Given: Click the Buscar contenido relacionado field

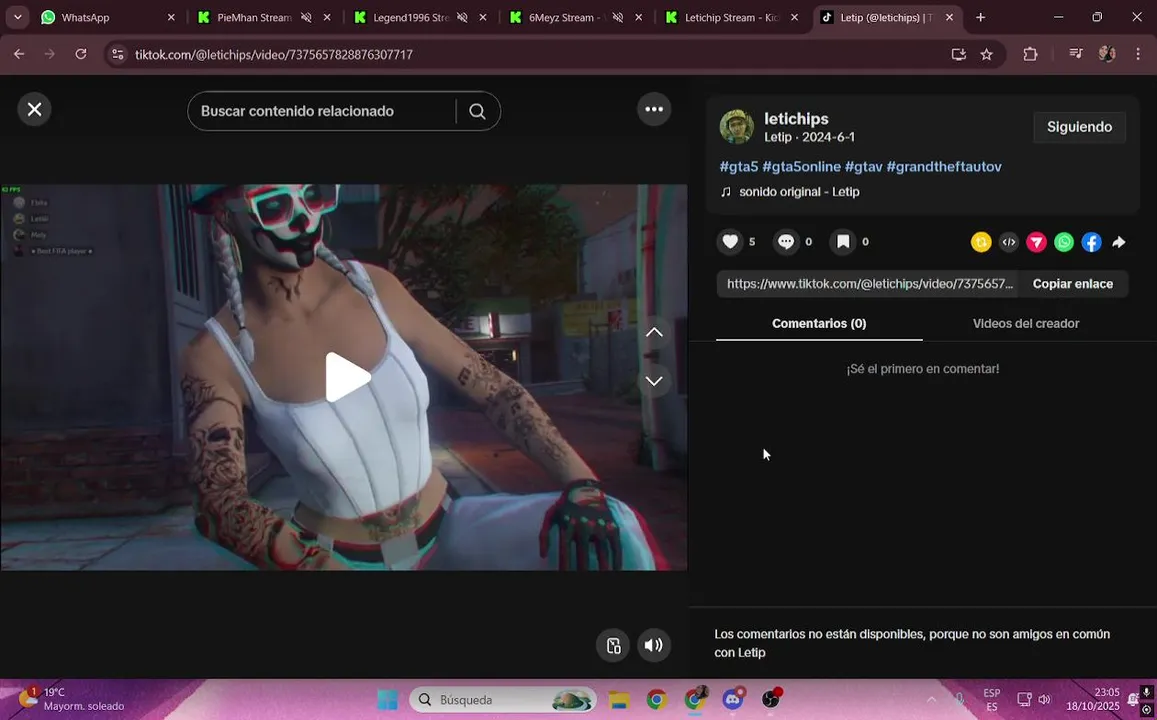Looking at the screenshot, I should (322, 111).
